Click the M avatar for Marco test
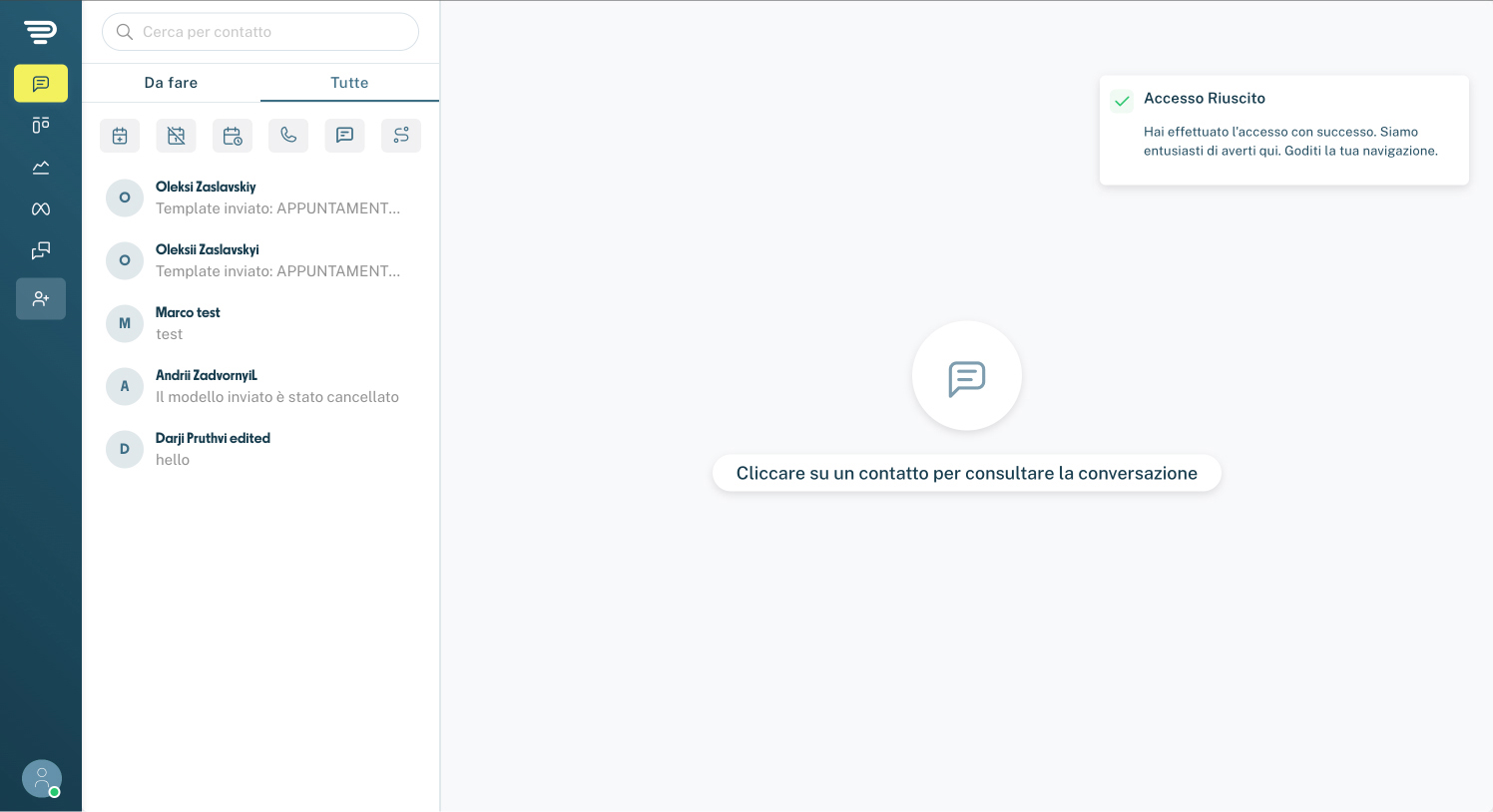Image resolution: width=1493 pixels, height=812 pixels. (x=125, y=323)
